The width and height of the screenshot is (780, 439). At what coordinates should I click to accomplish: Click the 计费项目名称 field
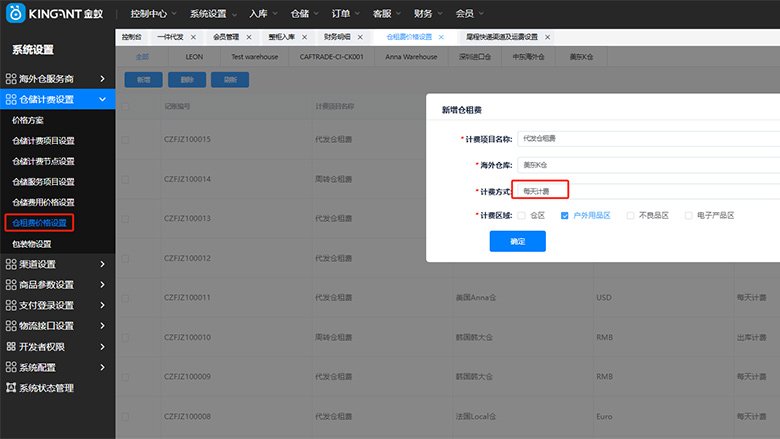tap(649, 139)
